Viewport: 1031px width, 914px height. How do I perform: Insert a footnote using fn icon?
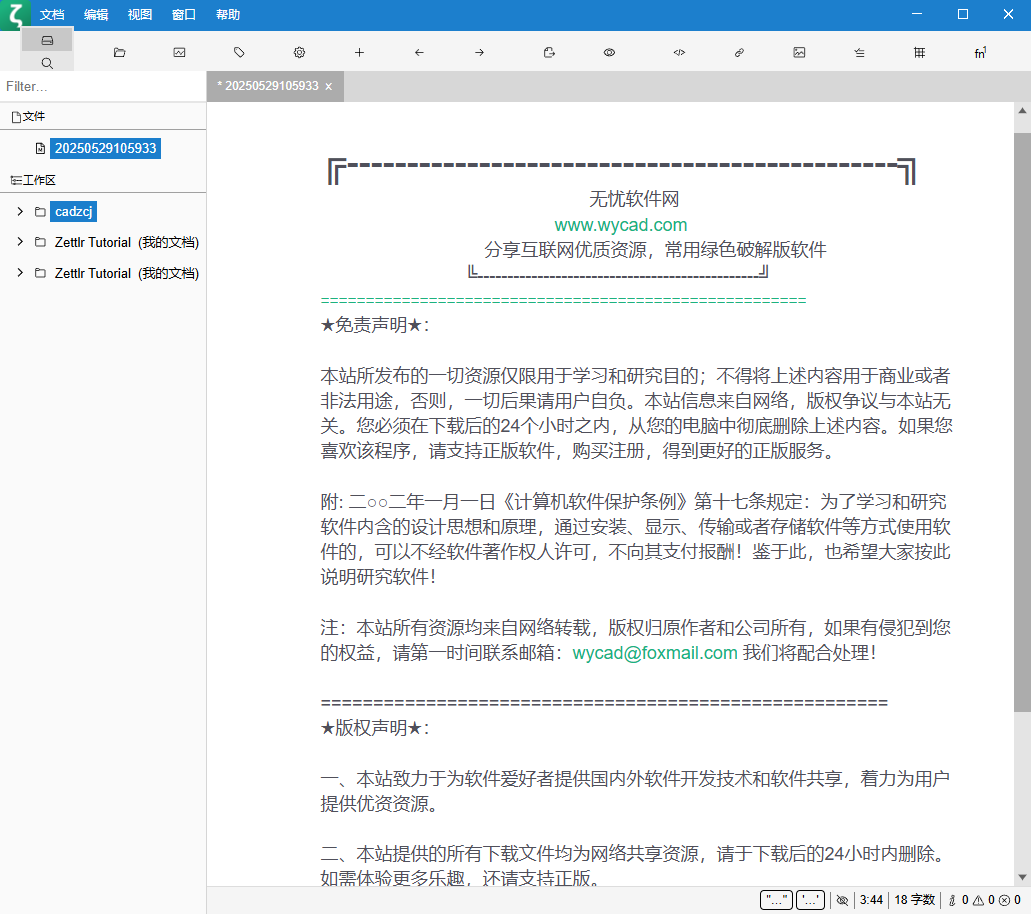[x=980, y=52]
